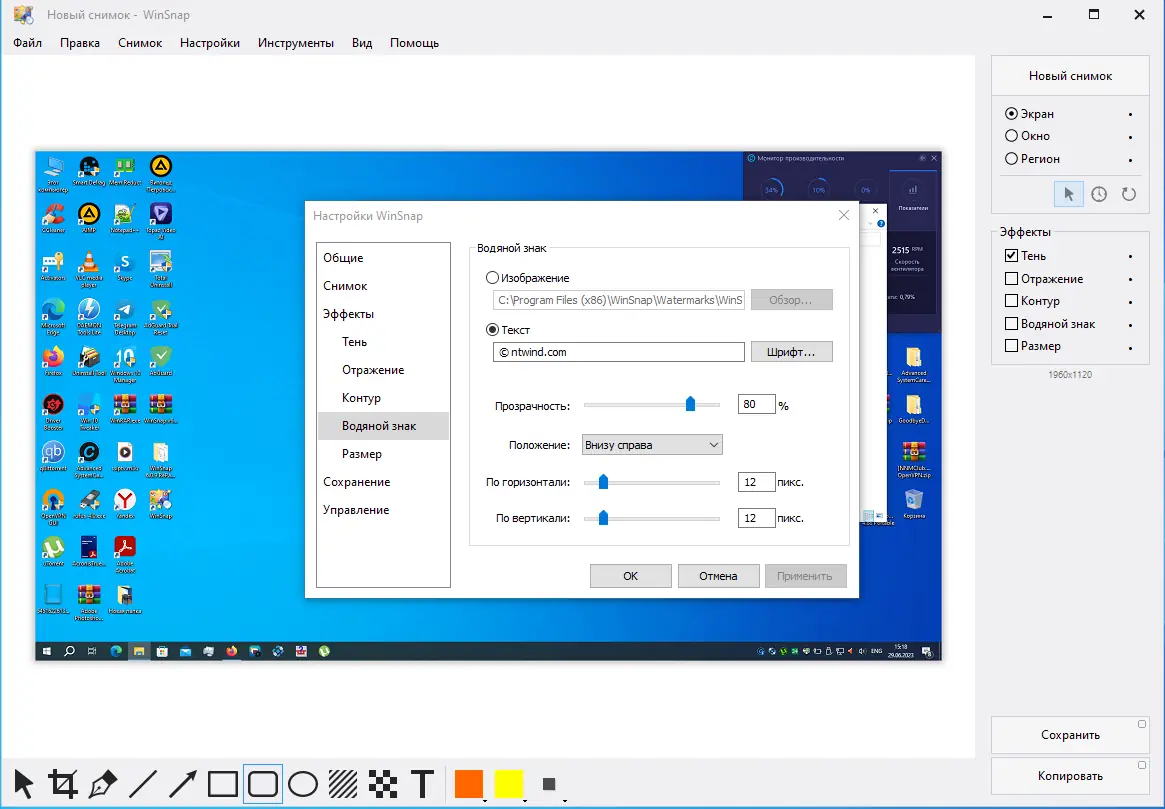The image size is (1165, 809).
Task: Open the Положение dropdown showing Внизу справа
Action: click(652, 445)
